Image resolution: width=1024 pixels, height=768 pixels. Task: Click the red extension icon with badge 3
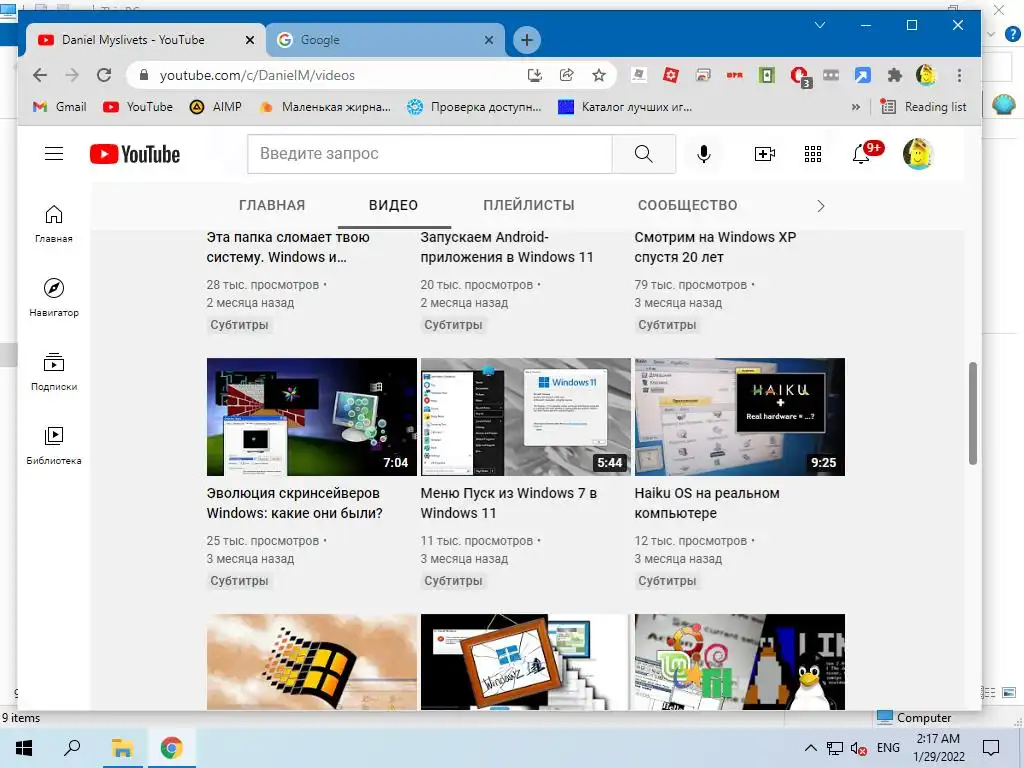click(799, 76)
